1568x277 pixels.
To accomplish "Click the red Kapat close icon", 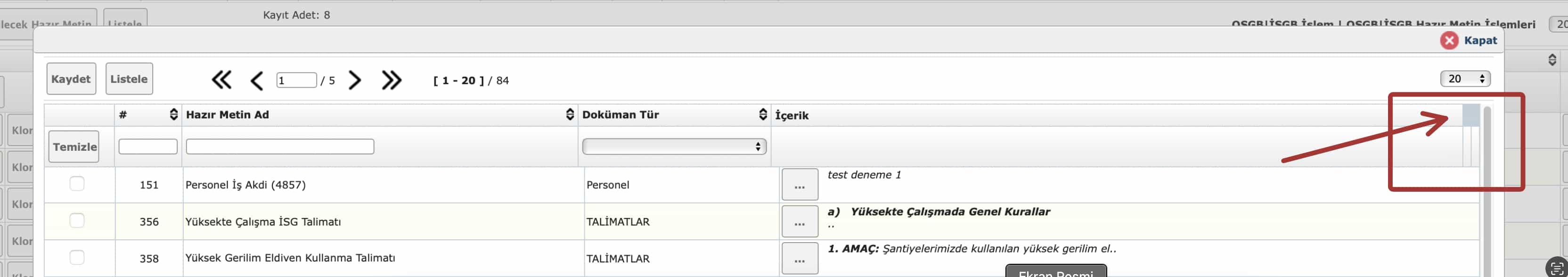I will coord(1449,40).
